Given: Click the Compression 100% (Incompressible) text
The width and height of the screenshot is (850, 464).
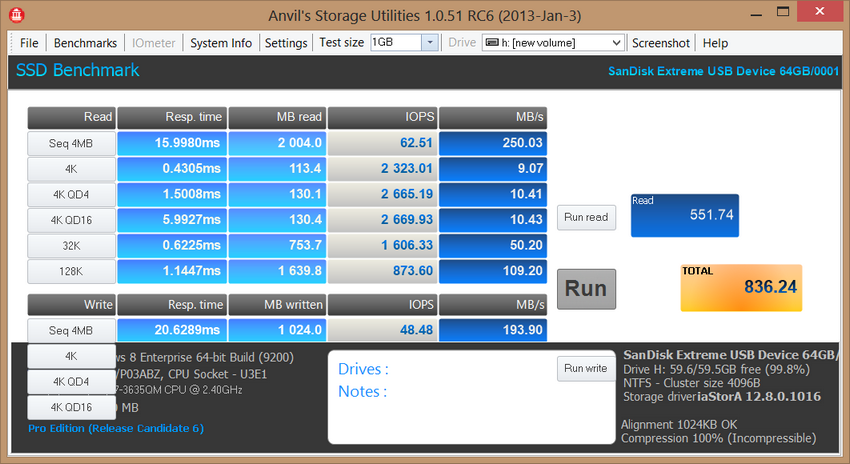Looking at the screenshot, I should [x=718, y=438].
